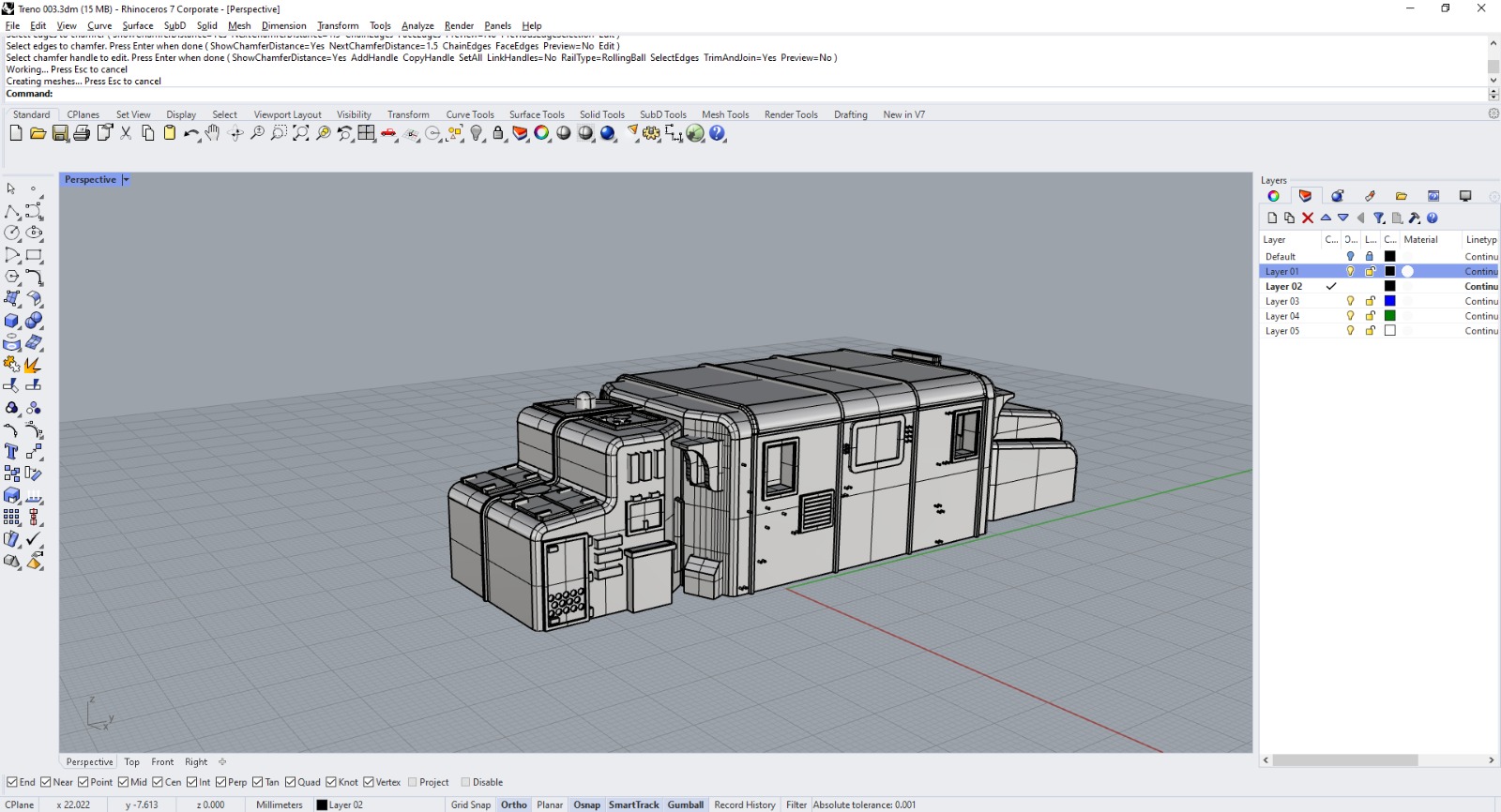The image size is (1501, 812).
Task: Toggle the Near osnap checkbox
Action: [46, 782]
